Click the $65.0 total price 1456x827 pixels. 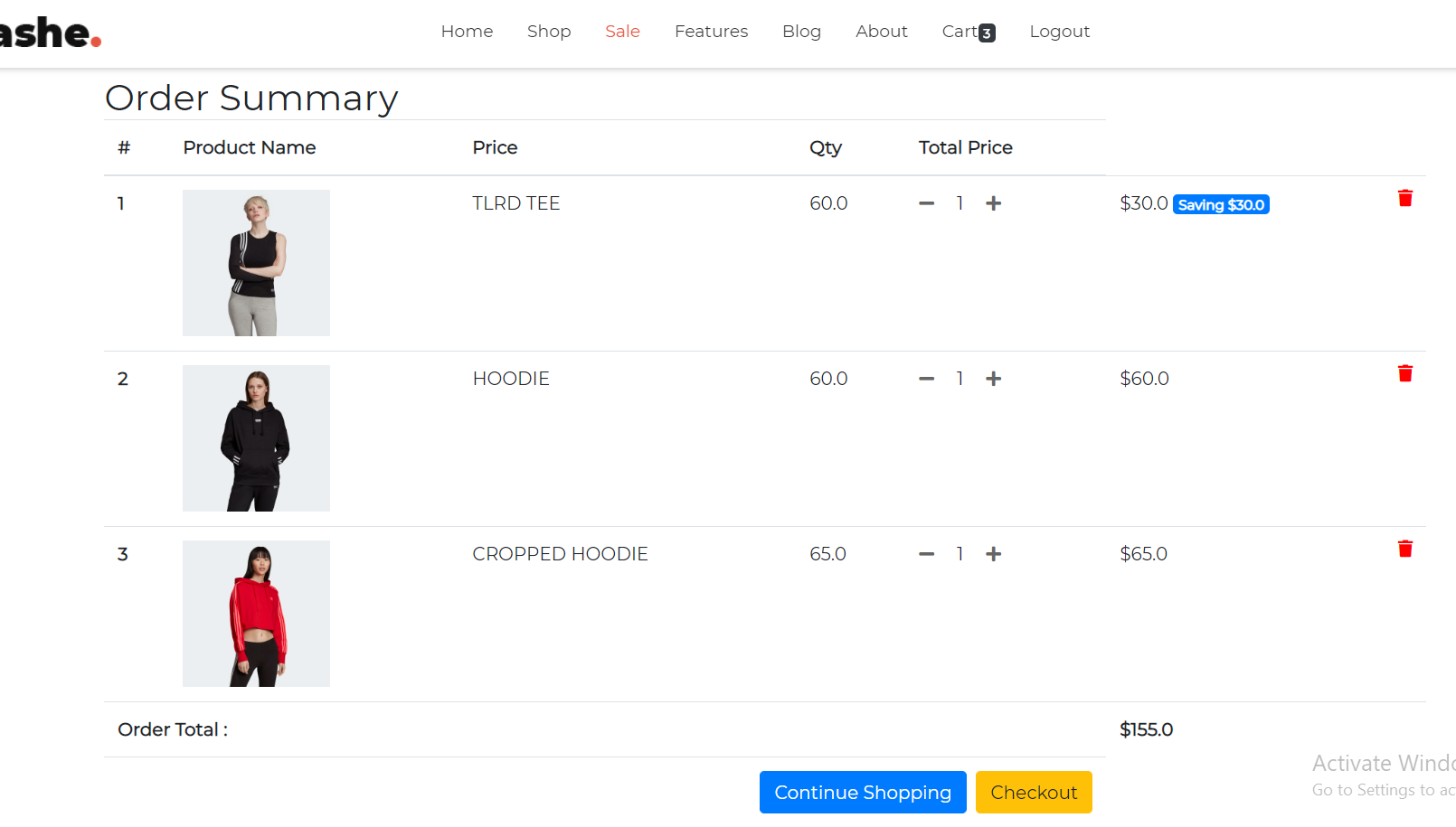tap(1143, 554)
